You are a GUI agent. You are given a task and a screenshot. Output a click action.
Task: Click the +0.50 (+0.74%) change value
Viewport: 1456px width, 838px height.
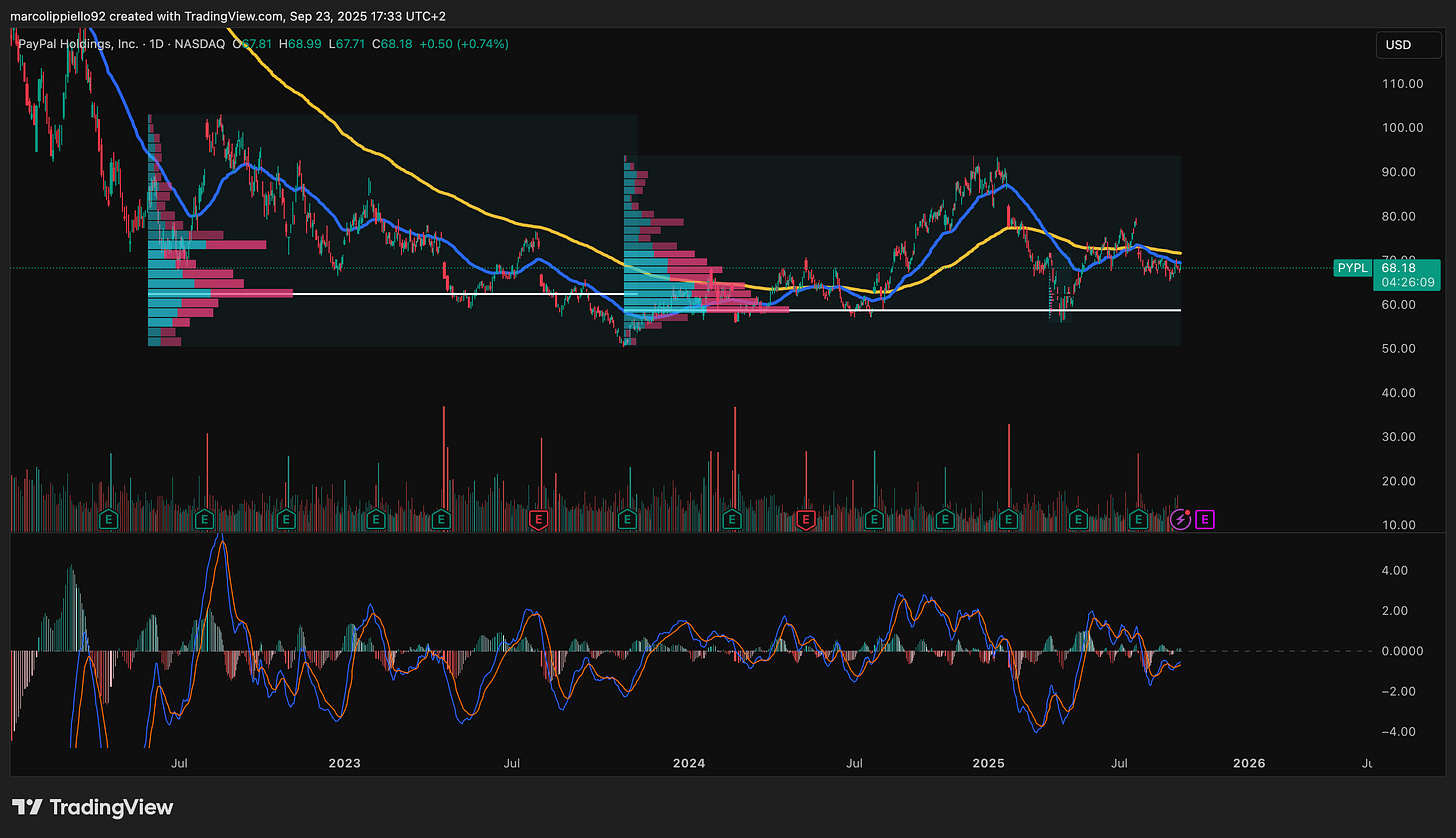pyautogui.click(x=465, y=44)
